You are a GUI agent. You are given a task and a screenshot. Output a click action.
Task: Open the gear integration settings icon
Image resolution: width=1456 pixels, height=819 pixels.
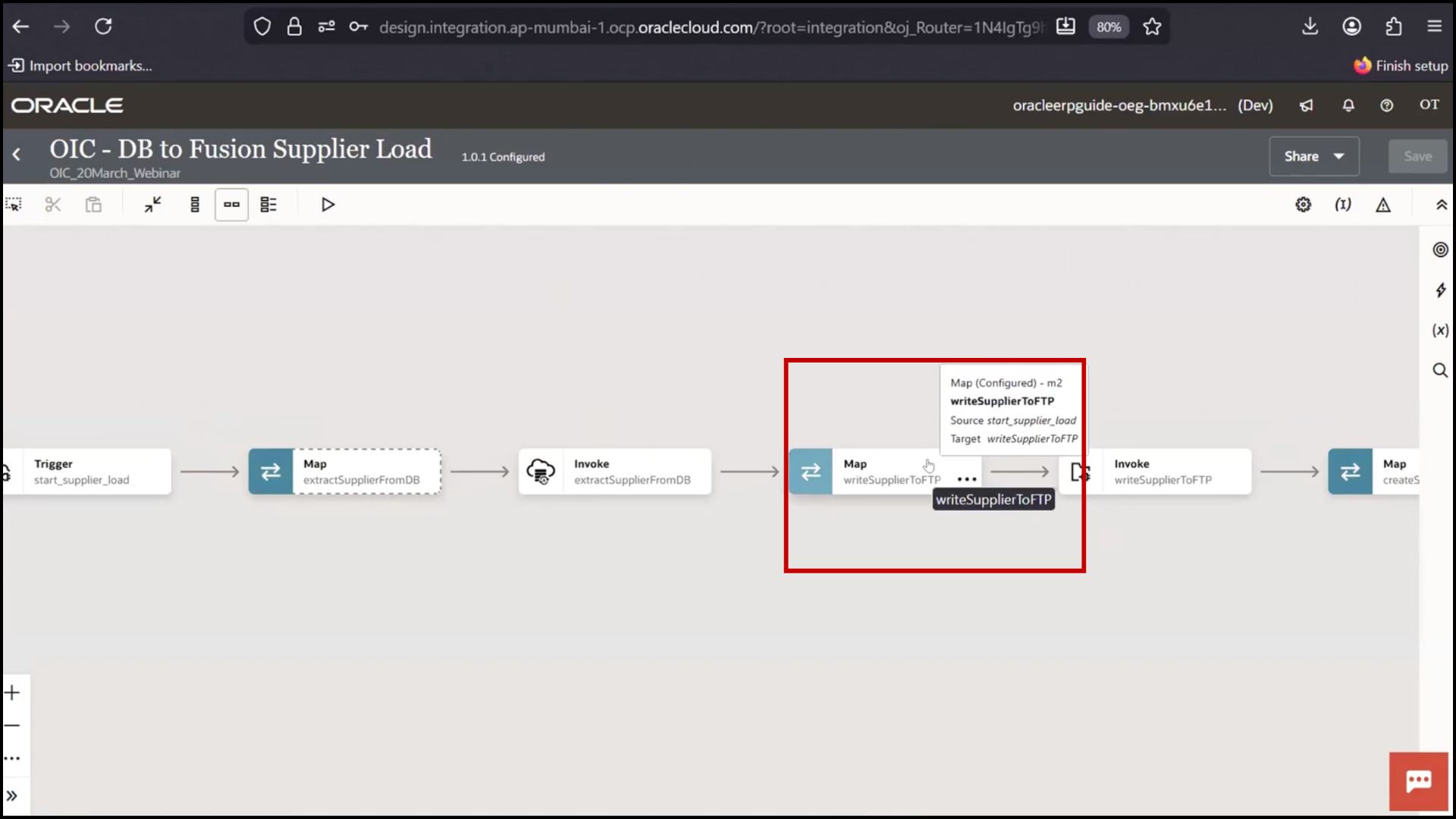click(x=1303, y=205)
